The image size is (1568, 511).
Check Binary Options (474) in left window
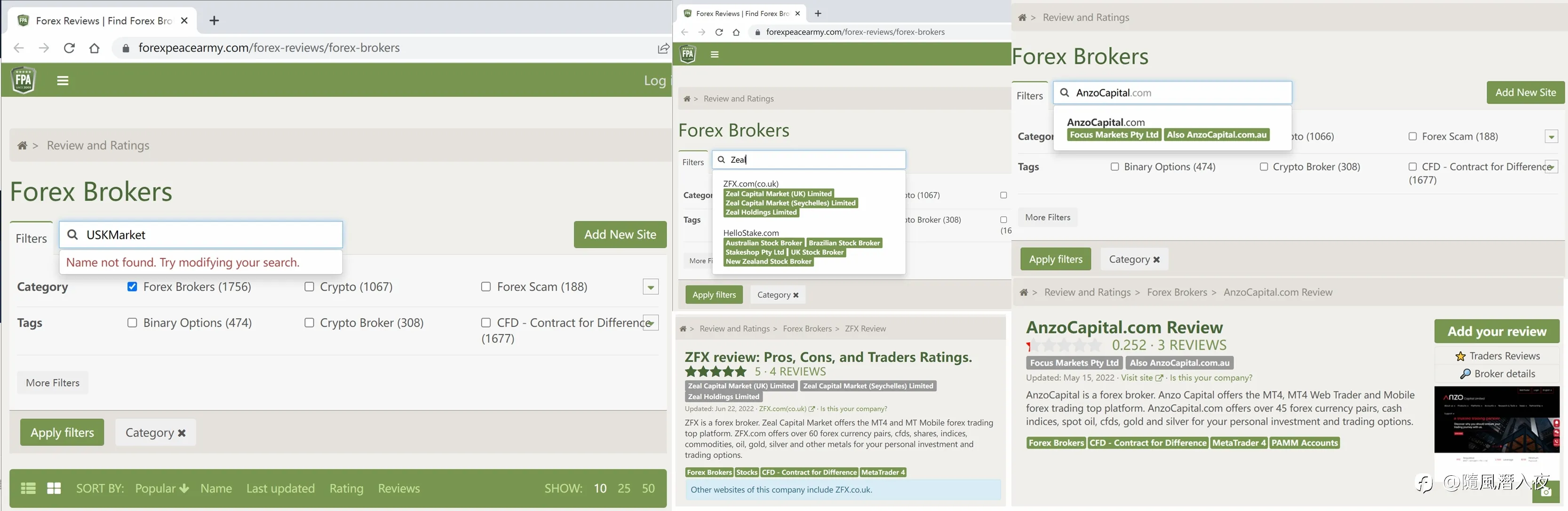tap(132, 322)
